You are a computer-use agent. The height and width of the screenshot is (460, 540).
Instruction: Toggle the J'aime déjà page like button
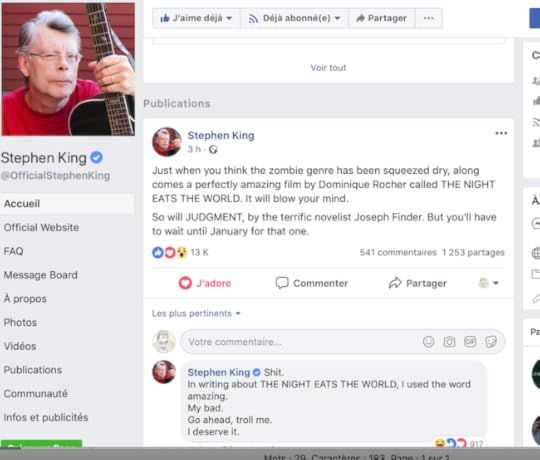(x=196, y=18)
